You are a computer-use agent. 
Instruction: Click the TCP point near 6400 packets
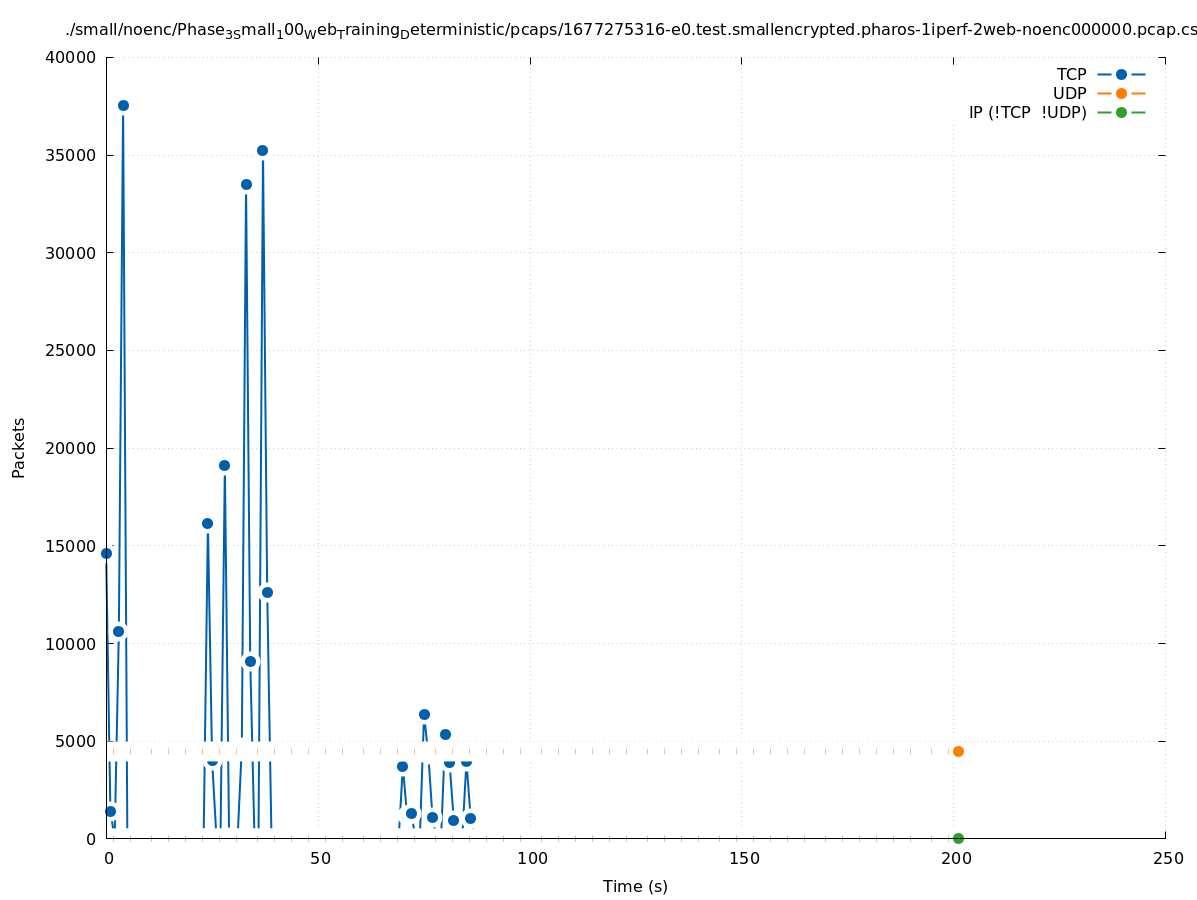click(424, 714)
